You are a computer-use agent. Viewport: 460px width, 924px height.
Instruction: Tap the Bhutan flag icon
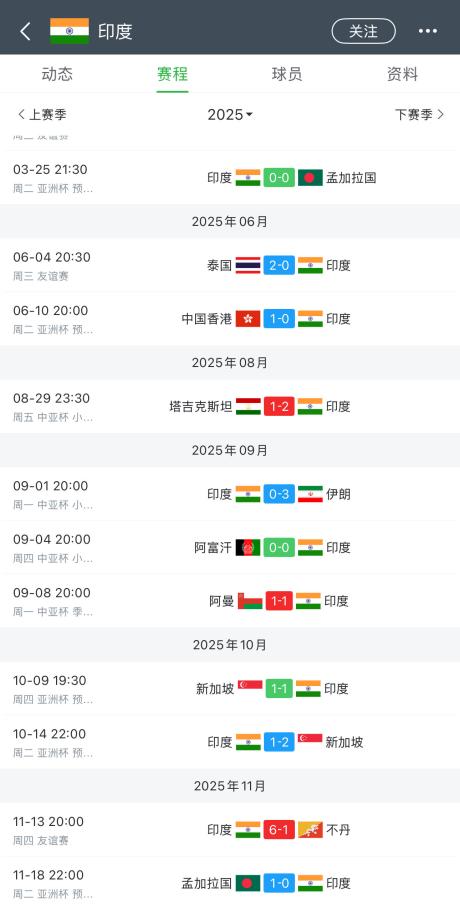(x=310, y=830)
